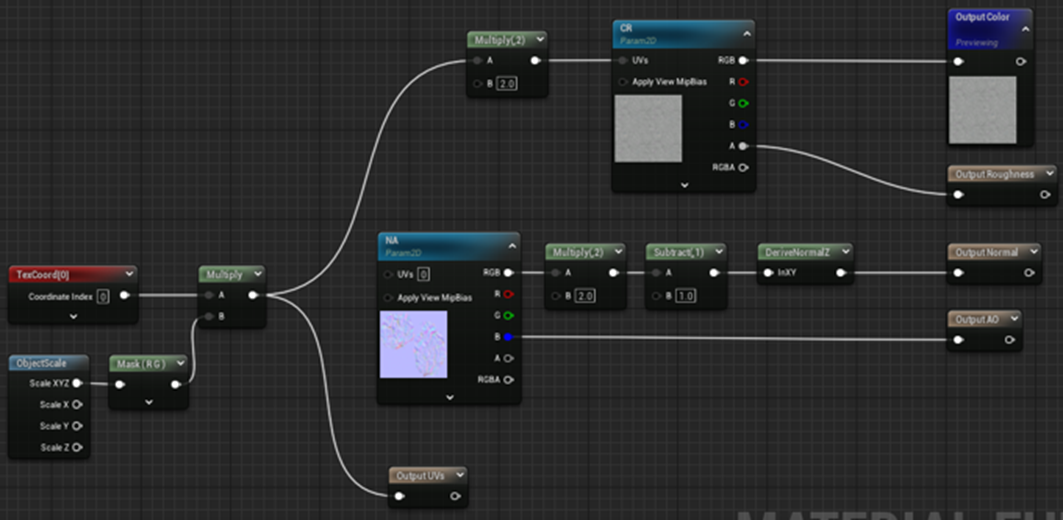Click the NA node's RGBA output pin
Image resolution: width=1063 pixels, height=520 pixels.
tap(508, 380)
